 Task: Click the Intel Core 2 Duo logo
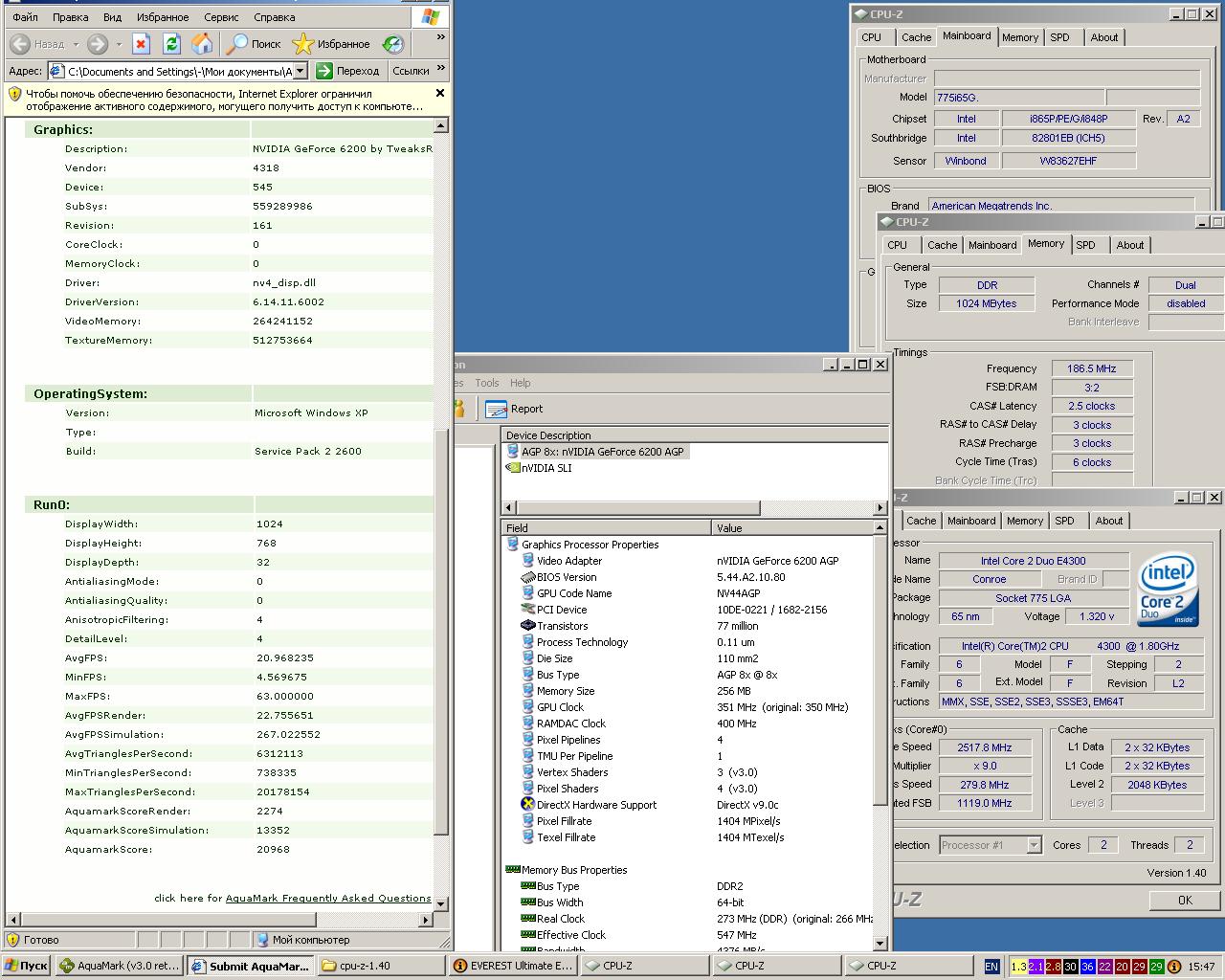pyautogui.click(x=1168, y=590)
